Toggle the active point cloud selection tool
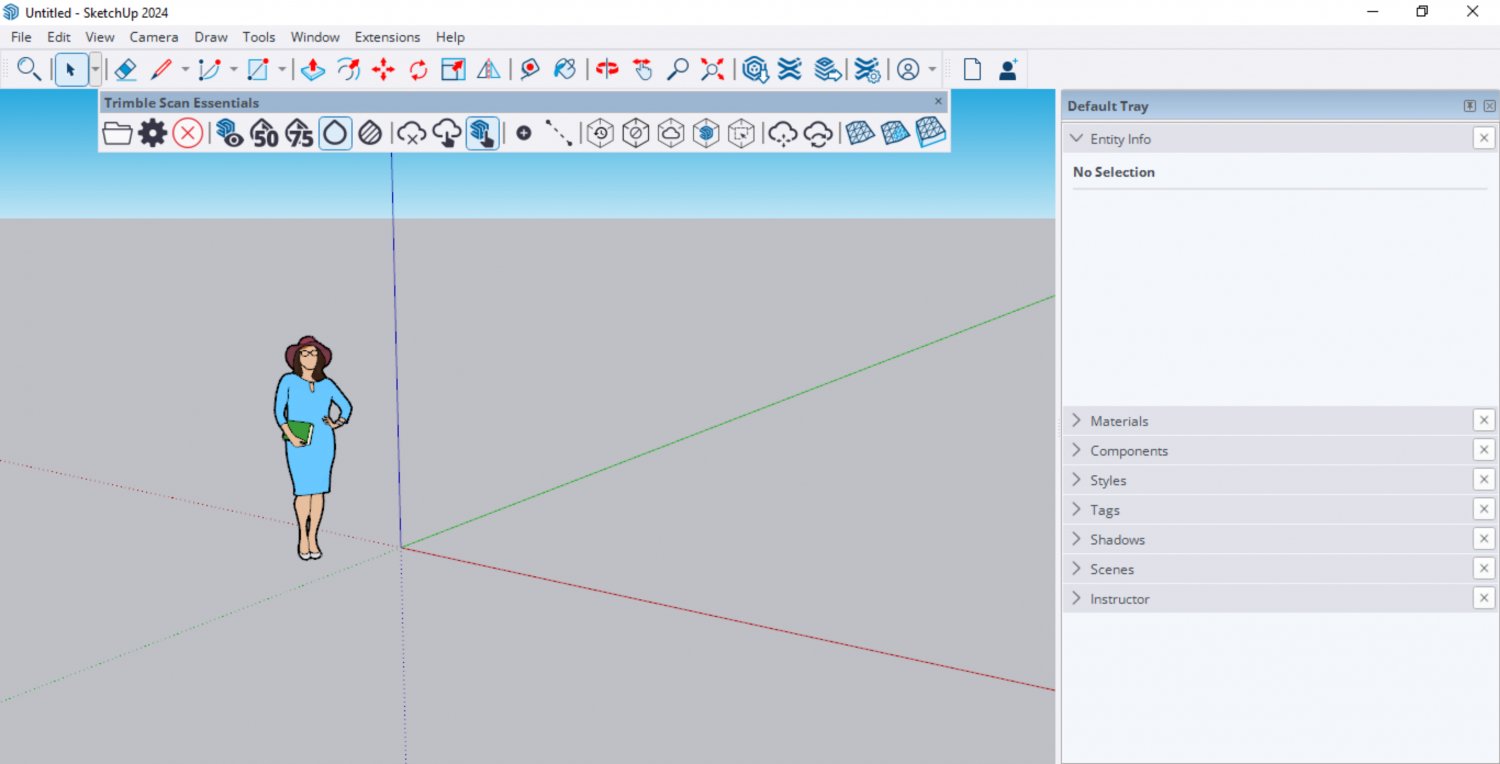This screenshot has height=764, width=1500. (483, 132)
